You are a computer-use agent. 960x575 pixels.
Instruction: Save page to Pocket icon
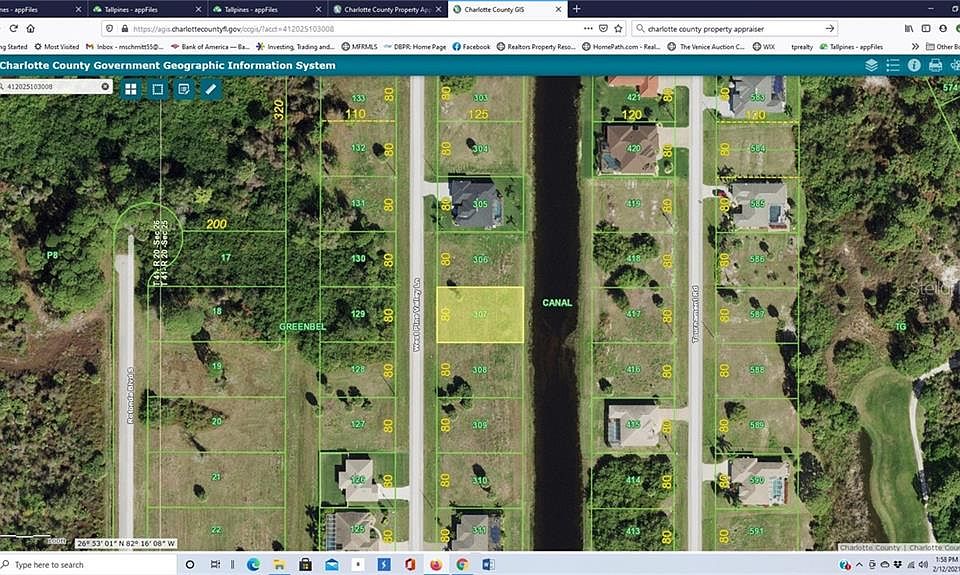[x=603, y=28]
